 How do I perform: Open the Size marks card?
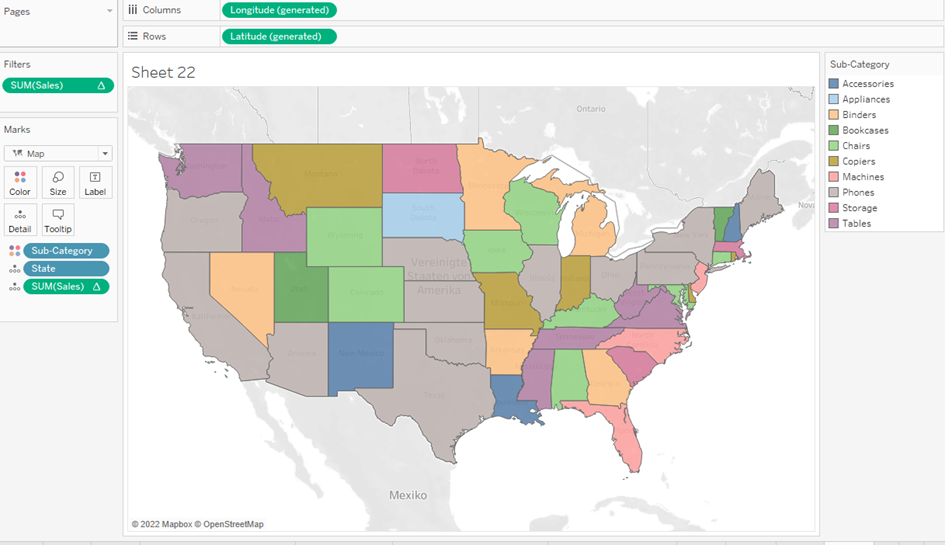(58, 183)
